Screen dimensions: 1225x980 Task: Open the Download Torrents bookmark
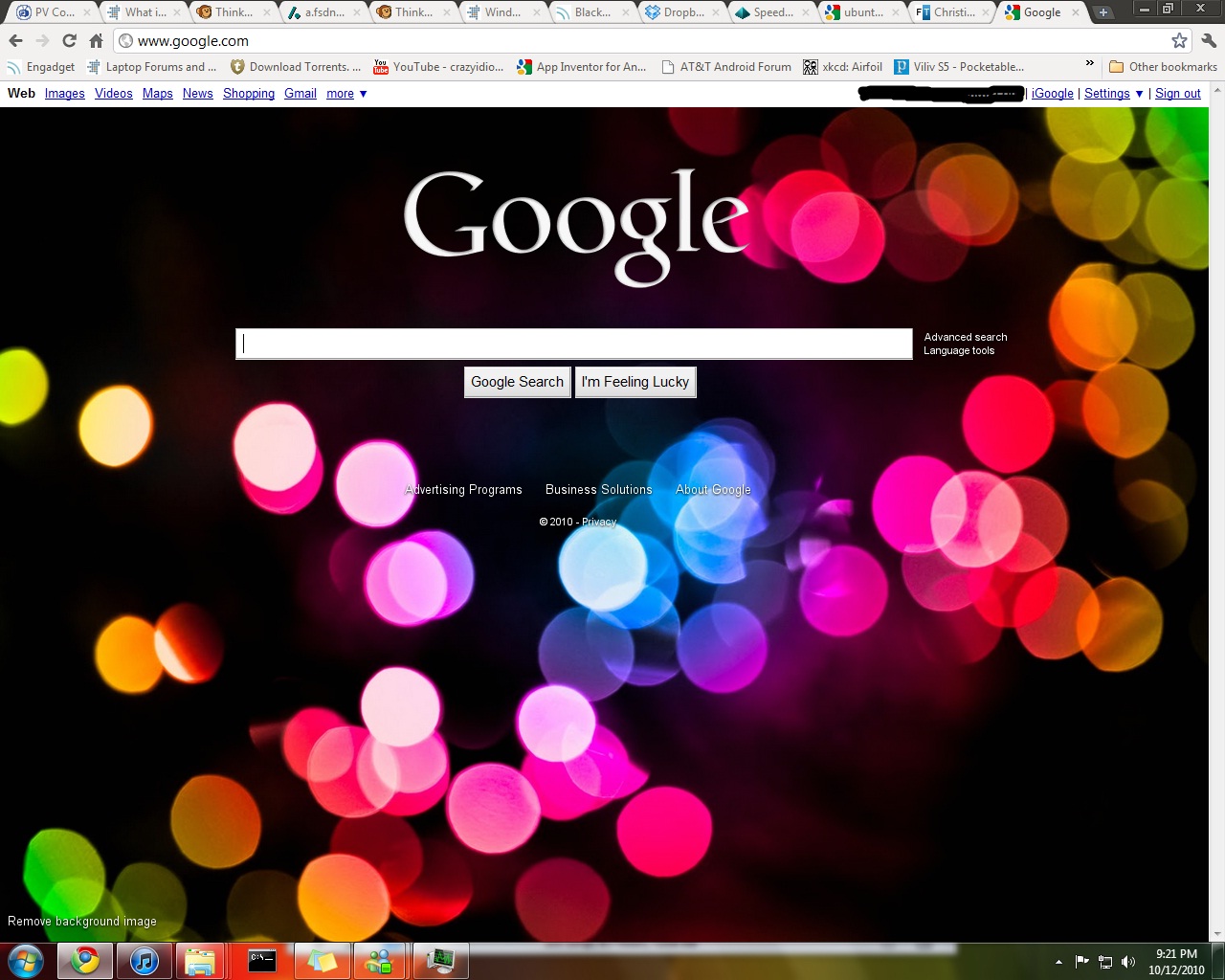[x=296, y=67]
